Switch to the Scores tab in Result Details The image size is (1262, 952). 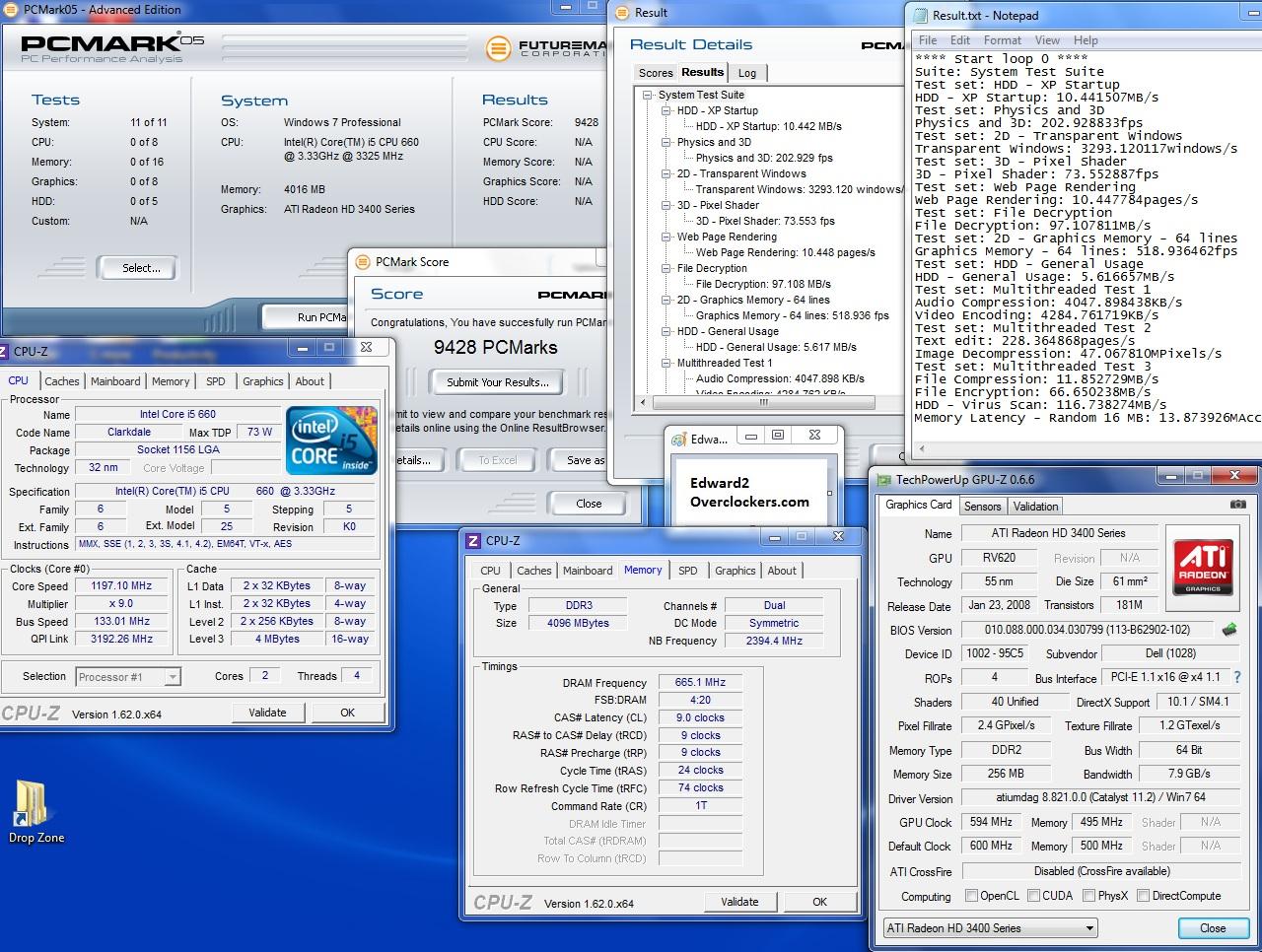click(656, 73)
